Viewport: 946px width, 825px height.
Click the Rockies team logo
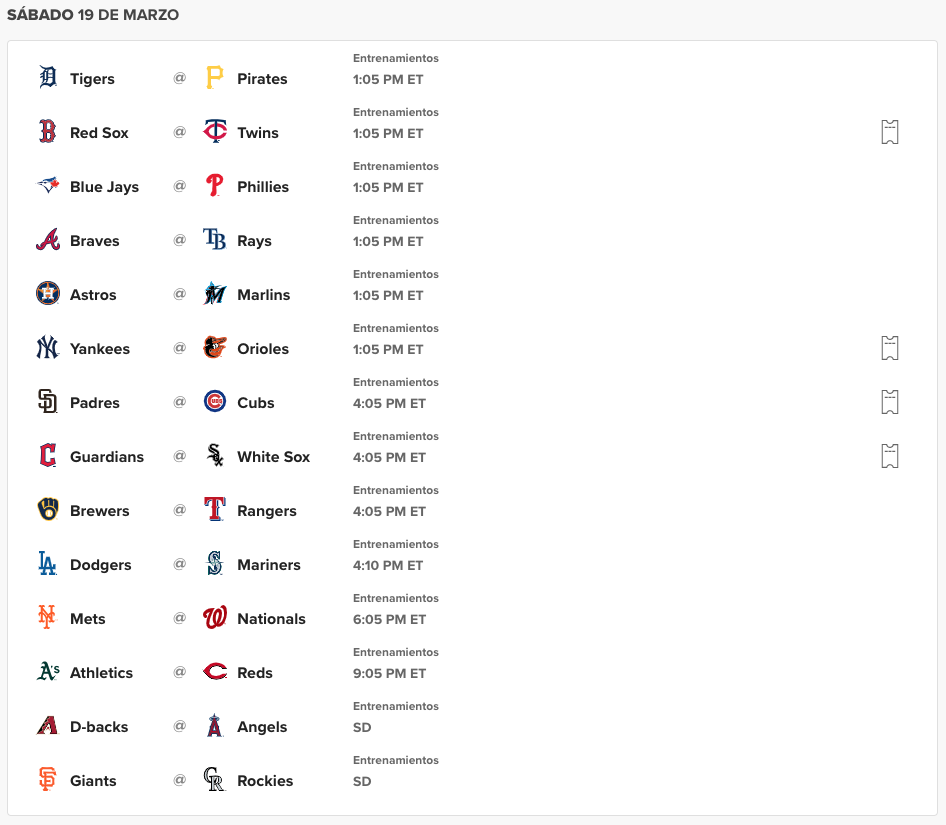pos(213,780)
